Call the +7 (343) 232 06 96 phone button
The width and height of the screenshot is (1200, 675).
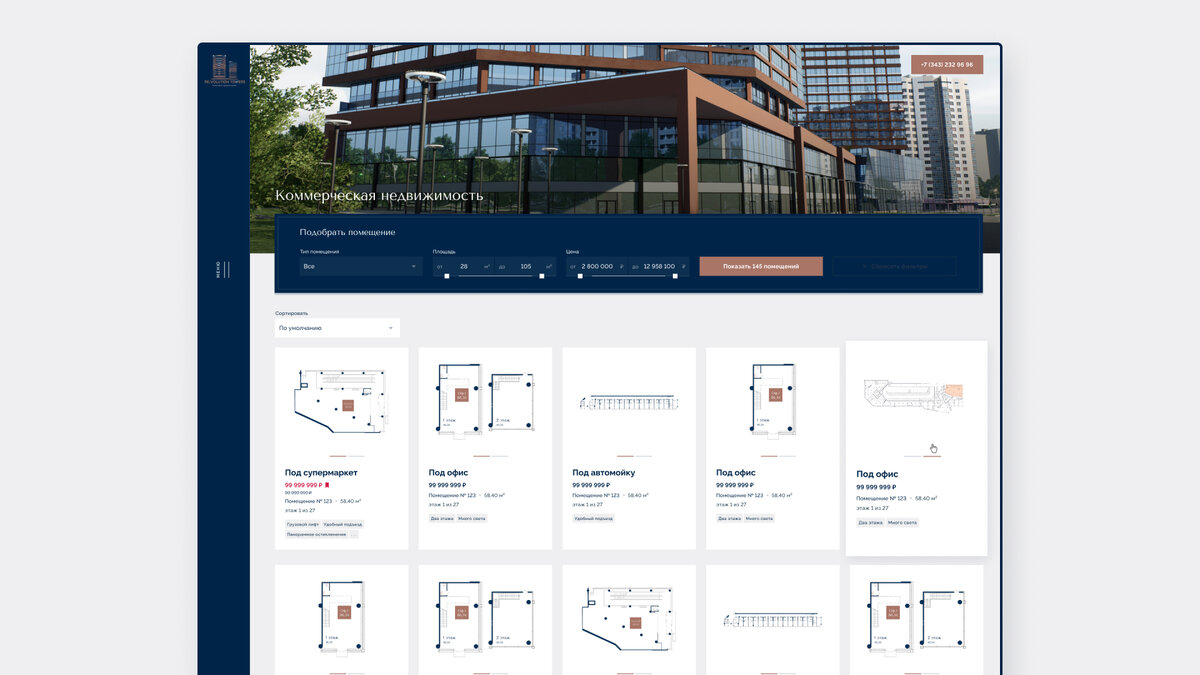947,64
